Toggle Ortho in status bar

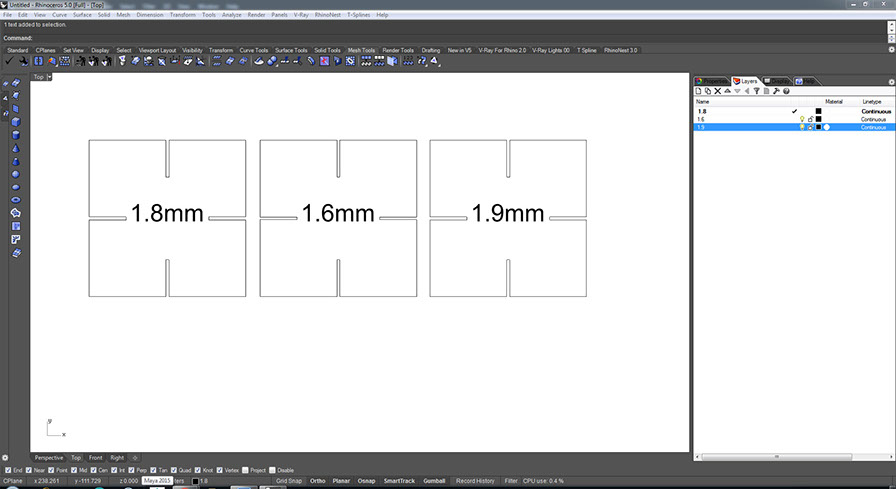[318, 481]
